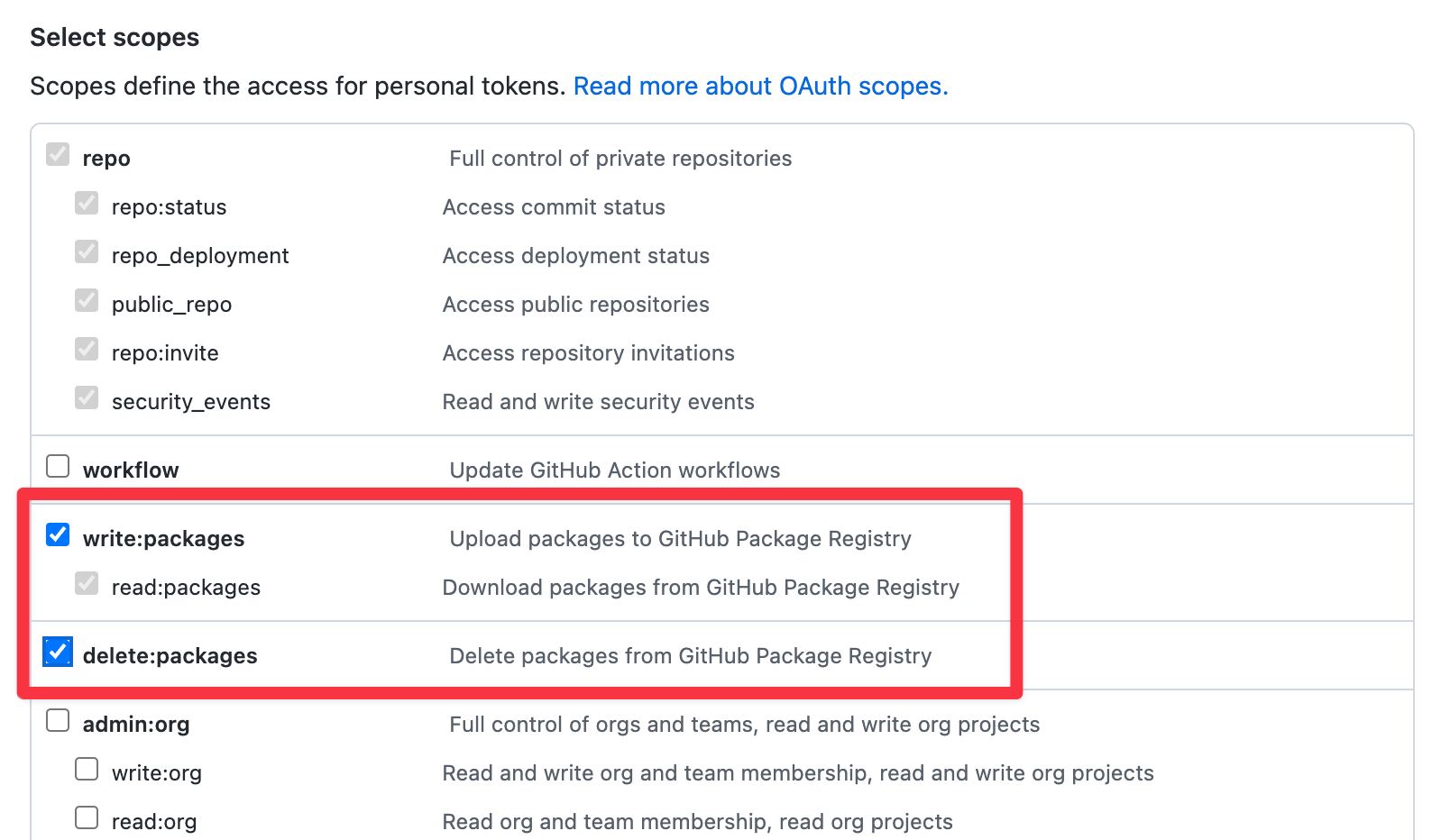Check the write:org scope checkbox

[x=87, y=769]
